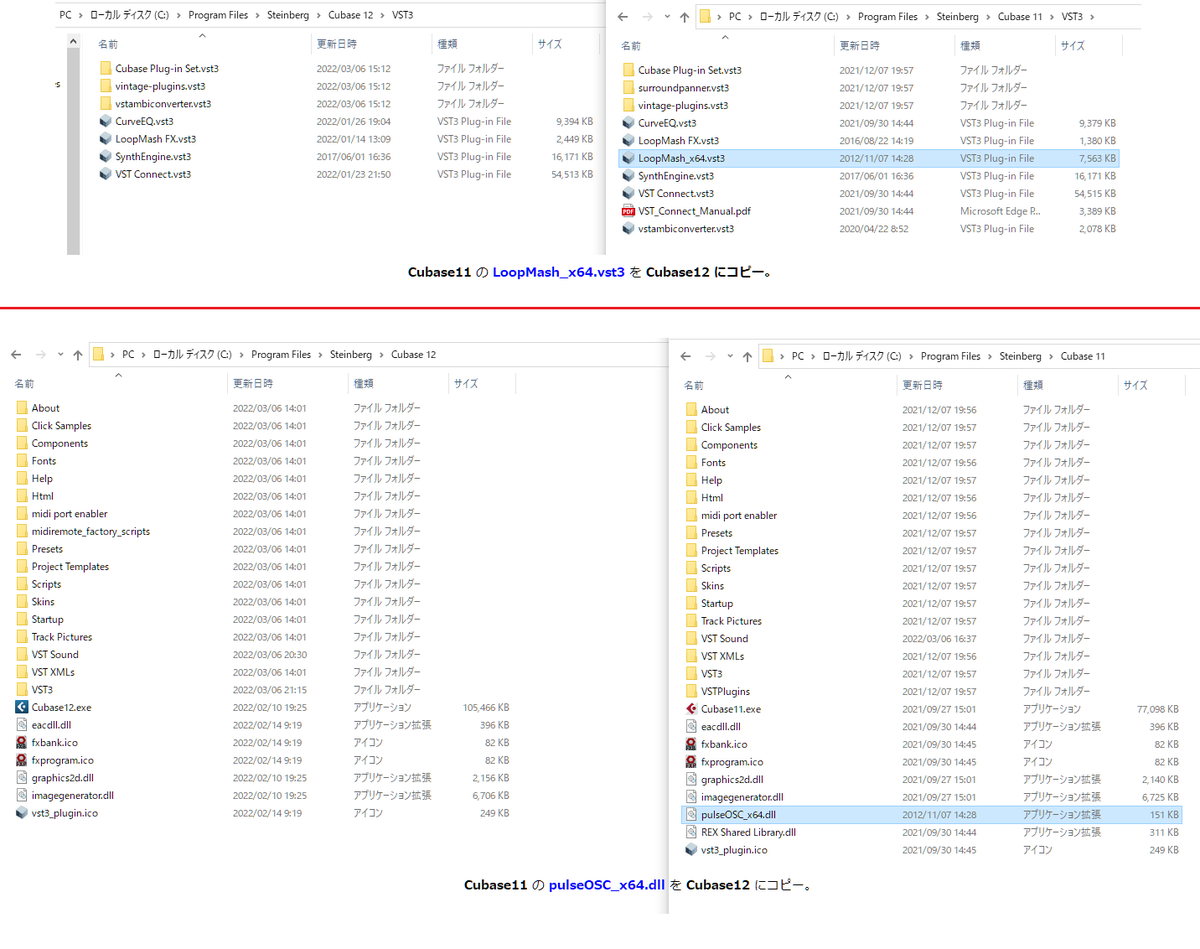1200x949 pixels.
Task: Click forward arrow in Cubase 12 main folder window
Action: [40, 355]
